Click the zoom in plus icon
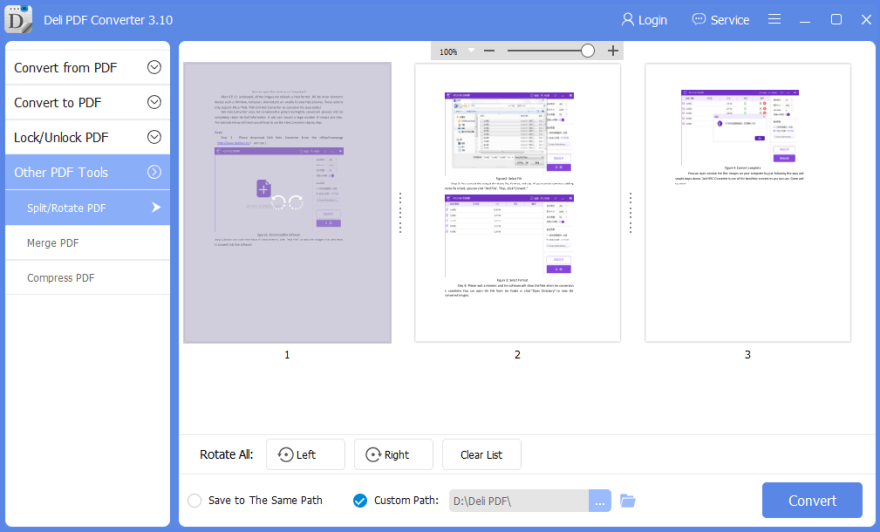This screenshot has height=532, width=880. [613, 51]
